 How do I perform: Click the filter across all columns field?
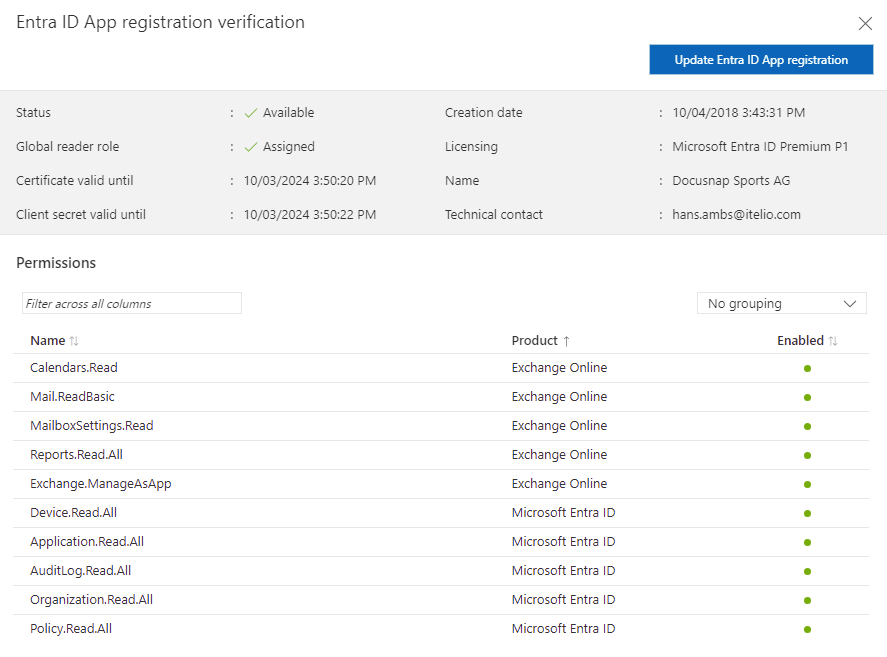click(x=131, y=303)
